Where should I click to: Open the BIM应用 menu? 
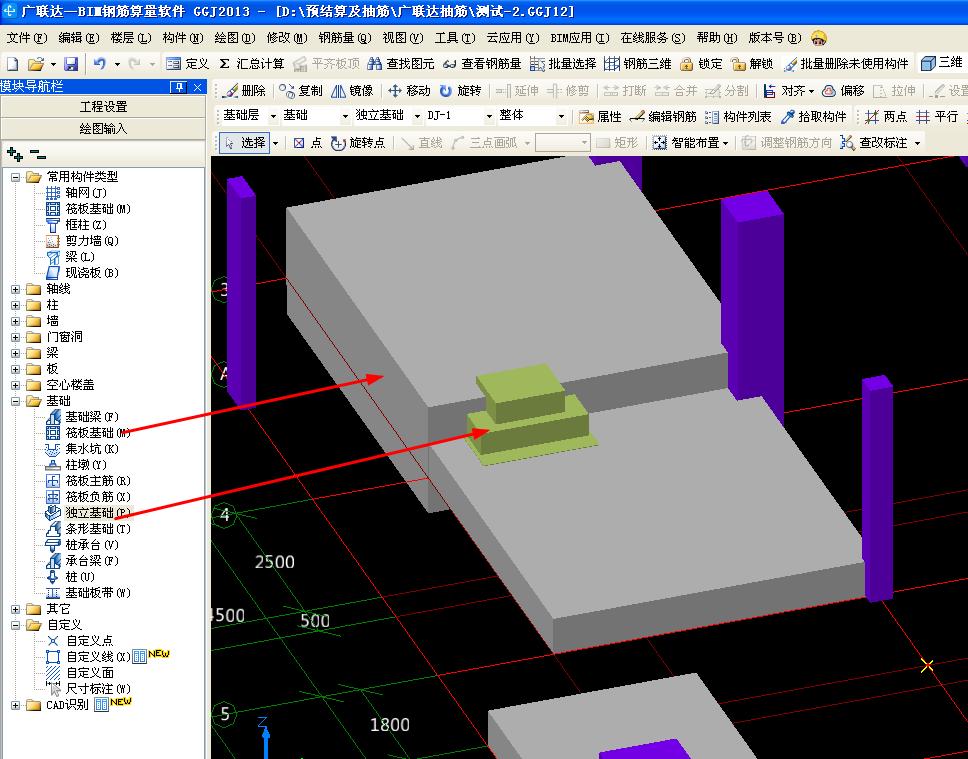click(580, 38)
